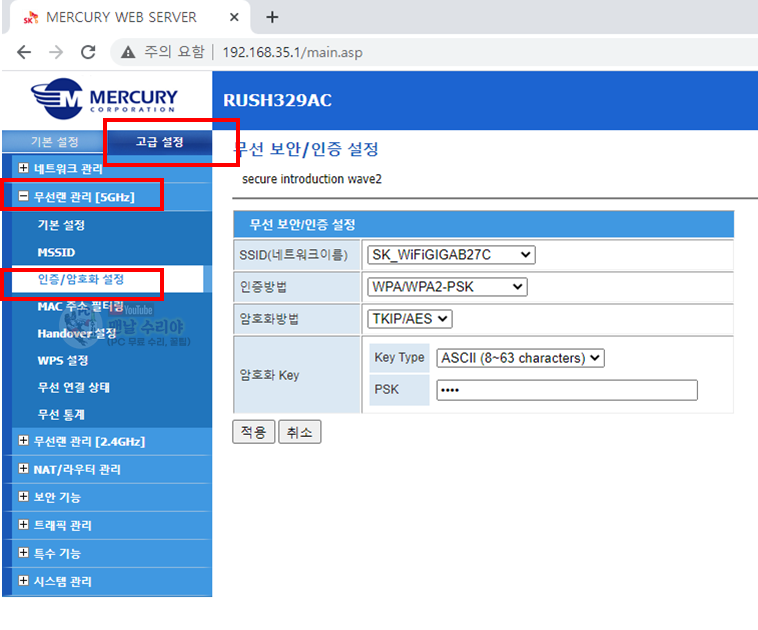The width and height of the screenshot is (758, 630).
Task: Click the 무선 보안/인증 설정 page heading
Action: tap(306, 149)
